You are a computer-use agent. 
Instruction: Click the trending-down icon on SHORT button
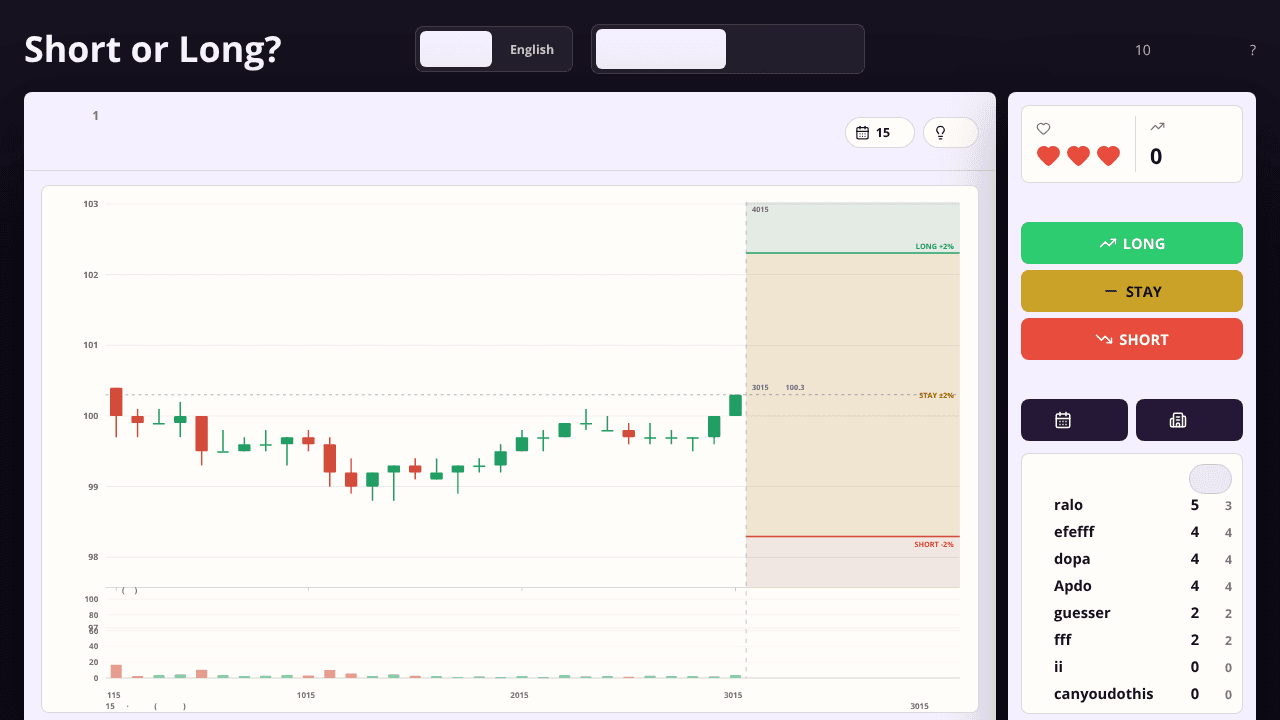tap(1104, 339)
